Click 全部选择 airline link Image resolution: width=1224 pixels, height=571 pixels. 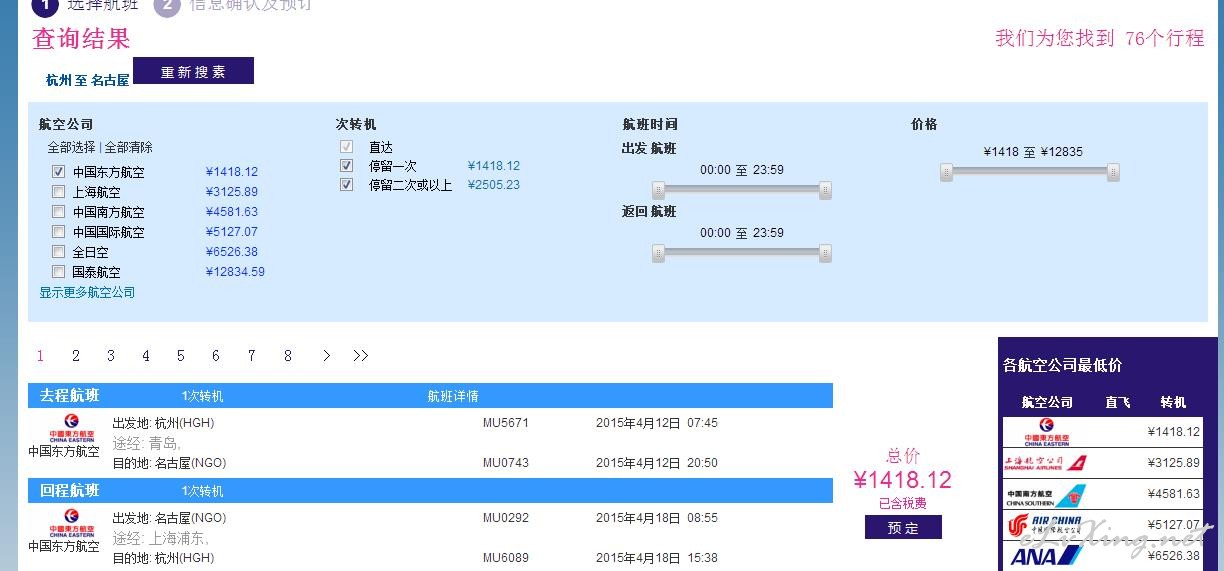click(71, 147)
